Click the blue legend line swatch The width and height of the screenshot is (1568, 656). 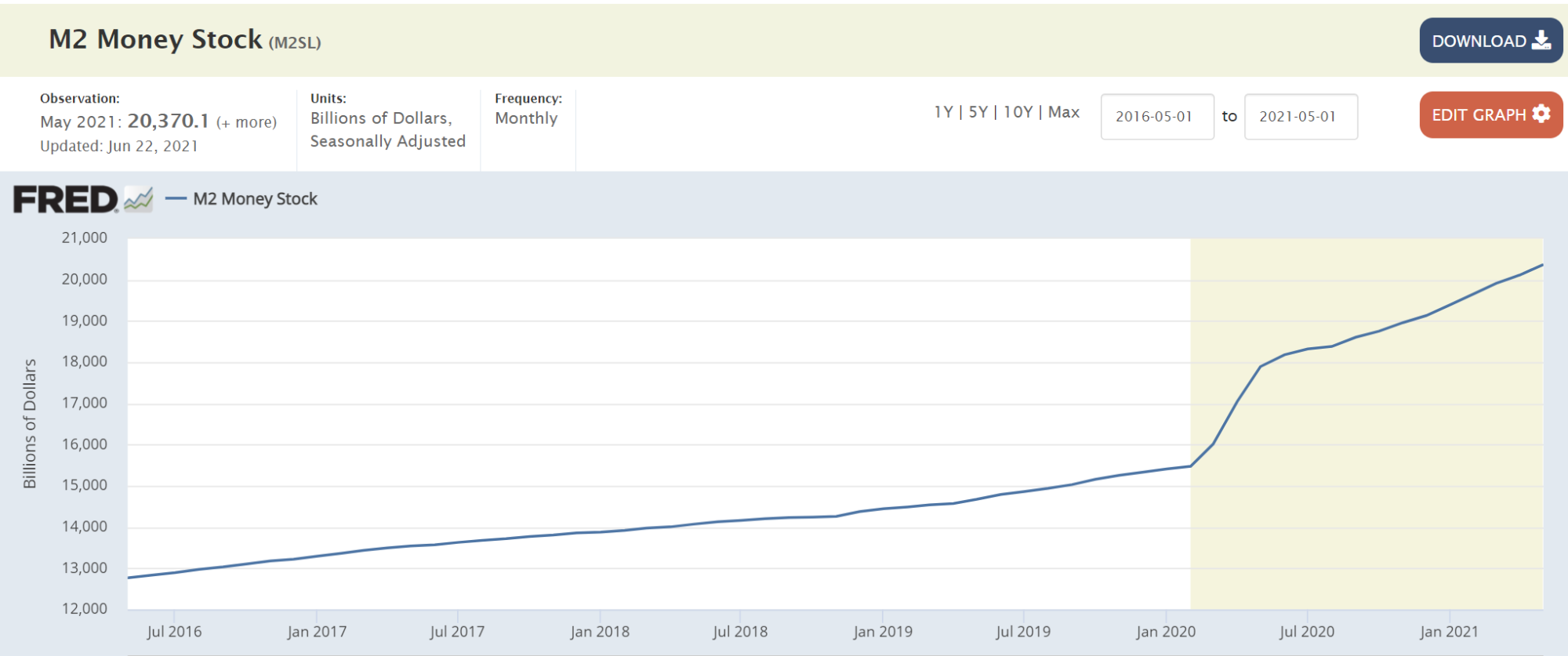point(176,199)
